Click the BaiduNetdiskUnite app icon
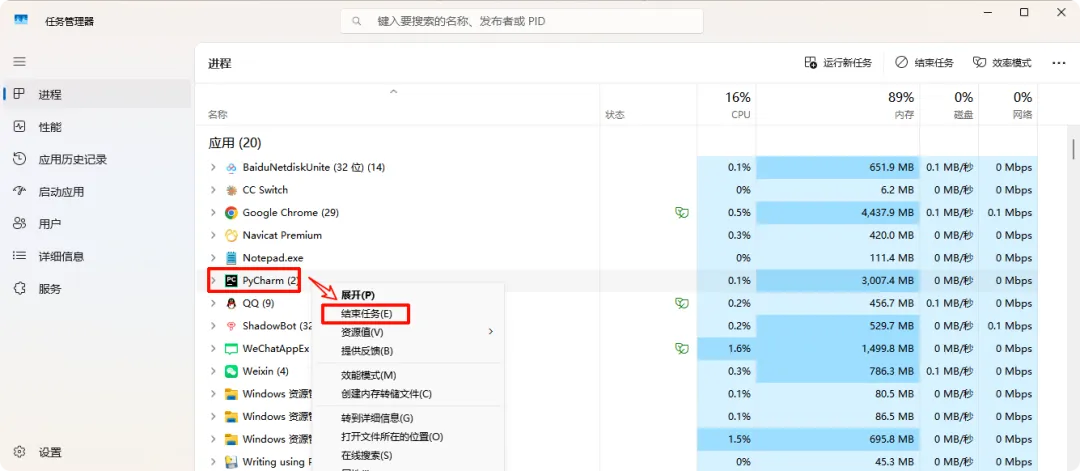The width and height of the screenshot is (1080, 471). [x=231, y=167]
